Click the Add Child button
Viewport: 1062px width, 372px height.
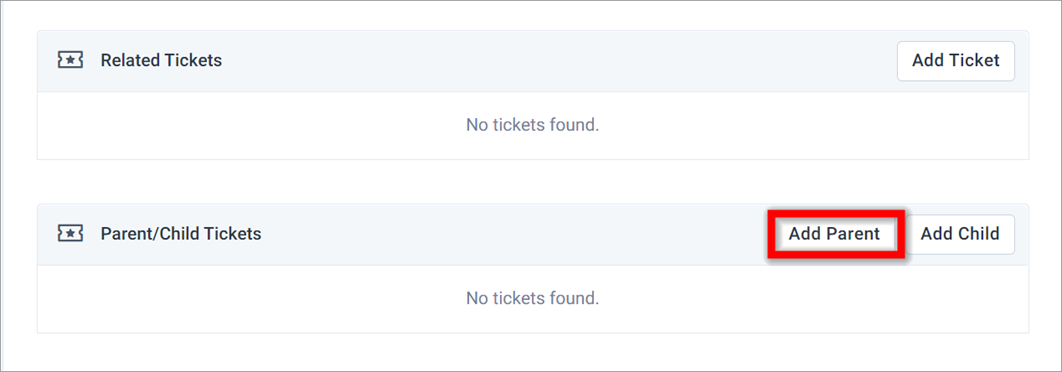960,234
